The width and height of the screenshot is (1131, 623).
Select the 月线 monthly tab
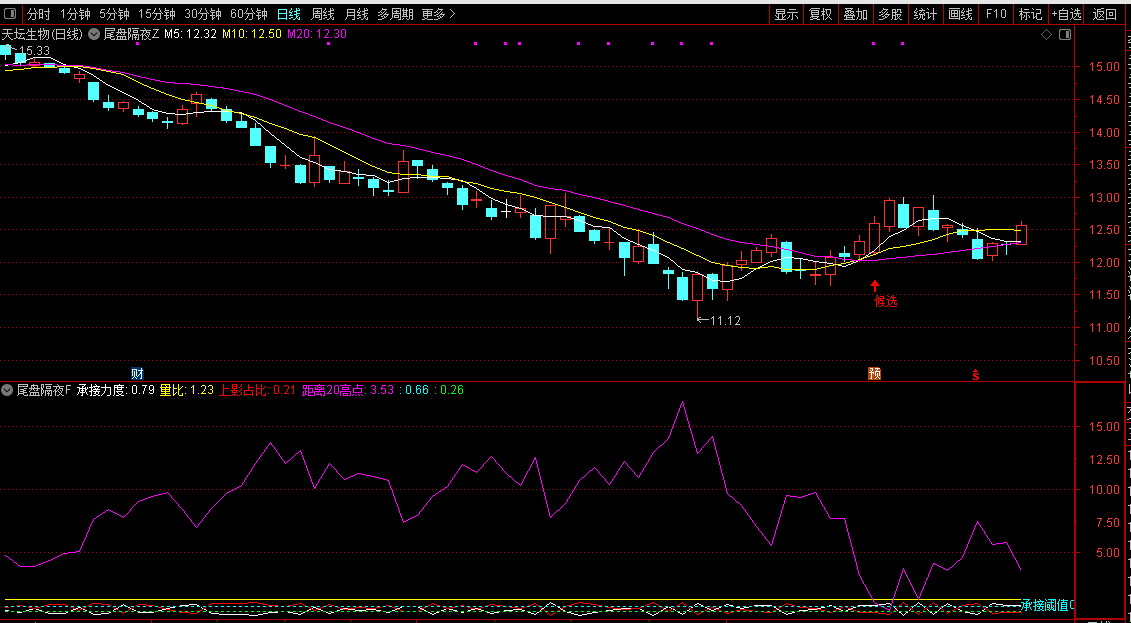tap(356, 14)
